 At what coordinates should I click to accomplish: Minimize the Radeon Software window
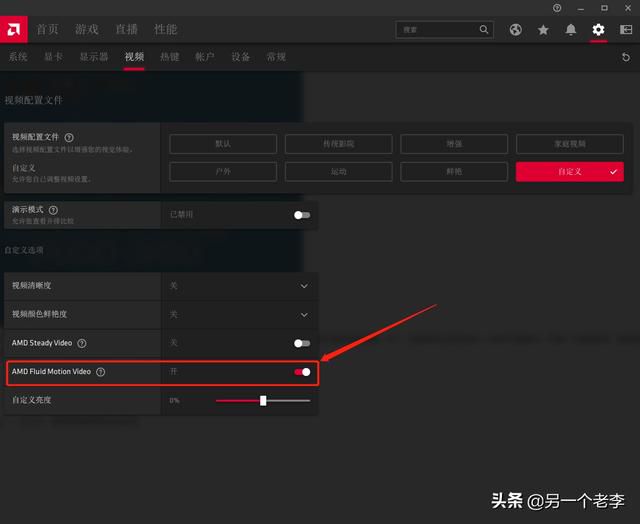click(x=581, y=8)
